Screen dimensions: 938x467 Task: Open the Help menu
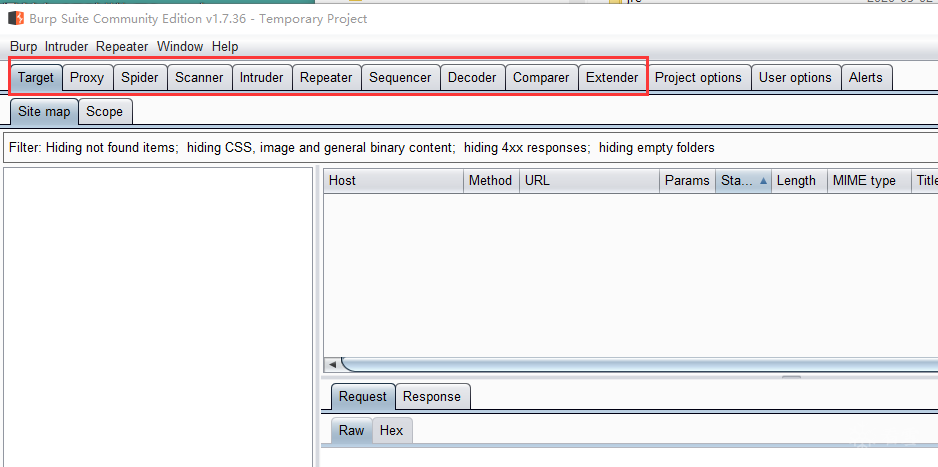pos(225,46)
